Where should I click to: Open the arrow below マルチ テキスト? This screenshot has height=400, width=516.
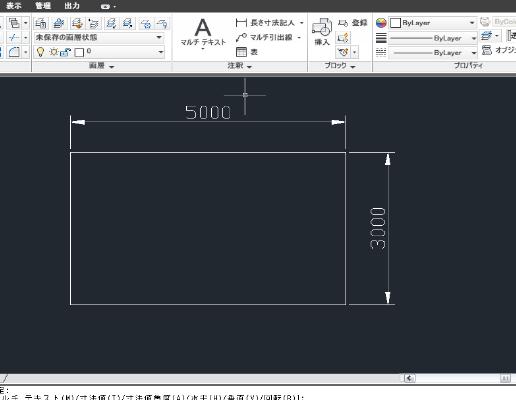(203, 49)
